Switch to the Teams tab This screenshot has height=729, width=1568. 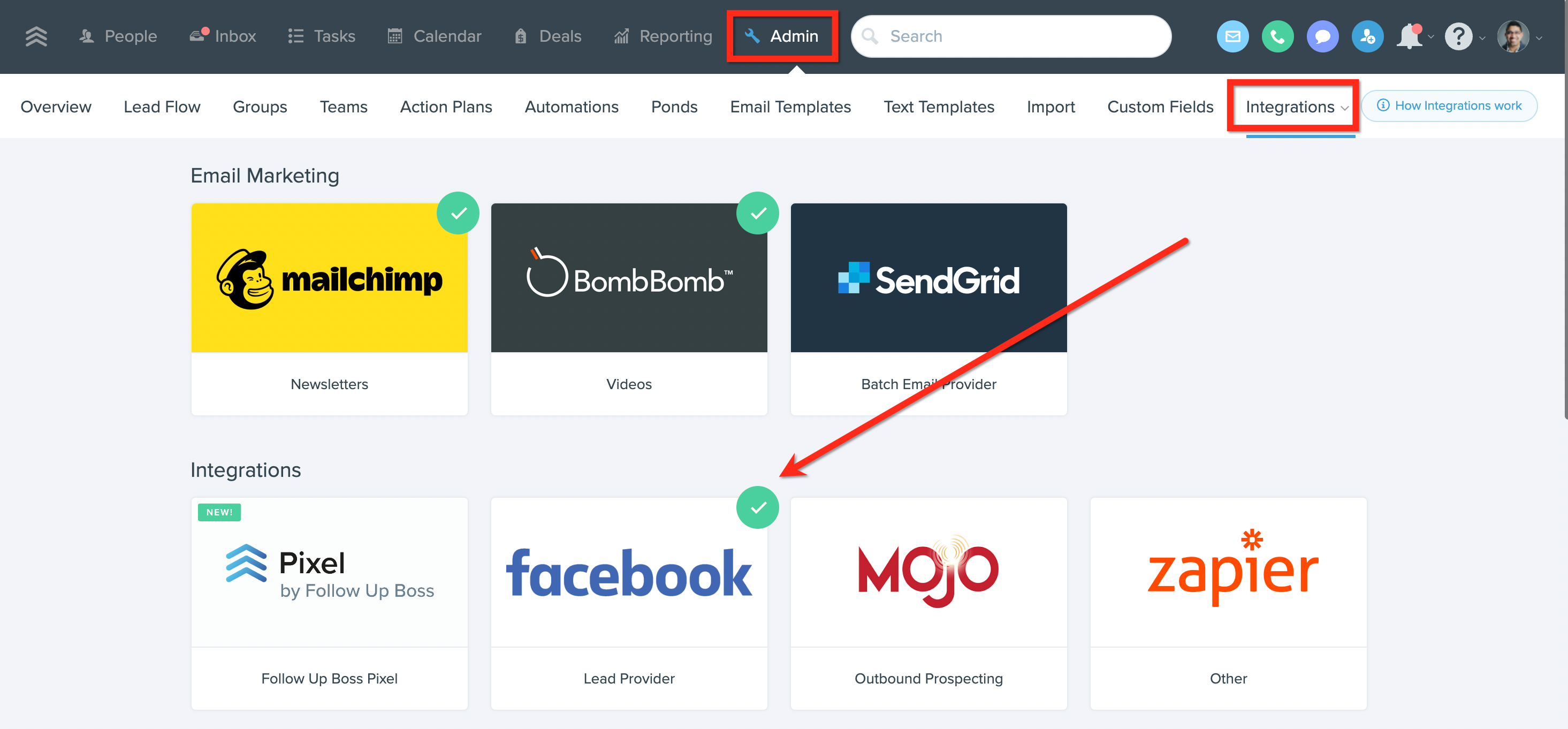344,106
